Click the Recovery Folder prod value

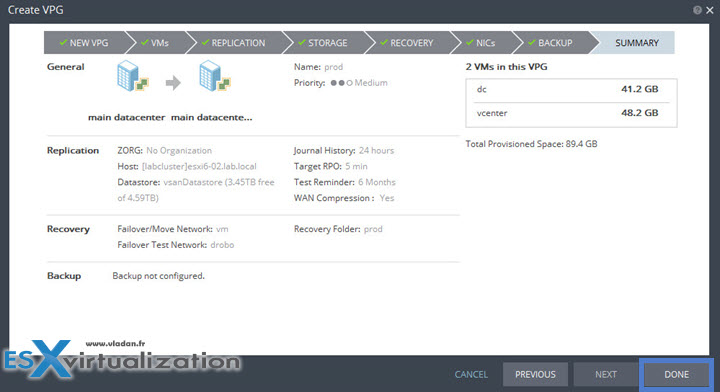[x=373, y=229]
